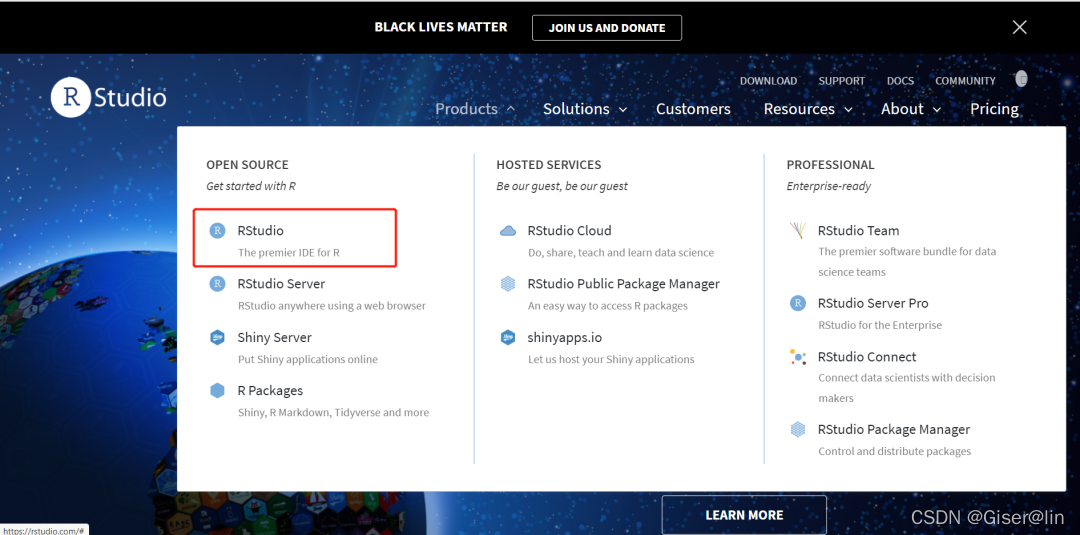Screen dimensions: 1080x535
Task: Click the OPEN SOURCE column heading
Action: (x=247, y=165)
